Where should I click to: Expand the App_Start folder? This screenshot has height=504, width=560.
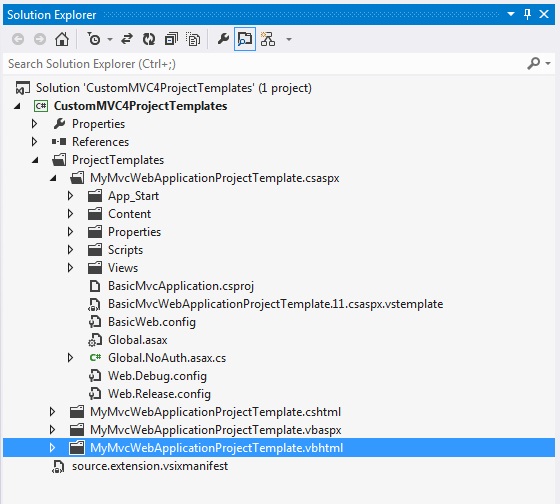click(x=70, y=196)
